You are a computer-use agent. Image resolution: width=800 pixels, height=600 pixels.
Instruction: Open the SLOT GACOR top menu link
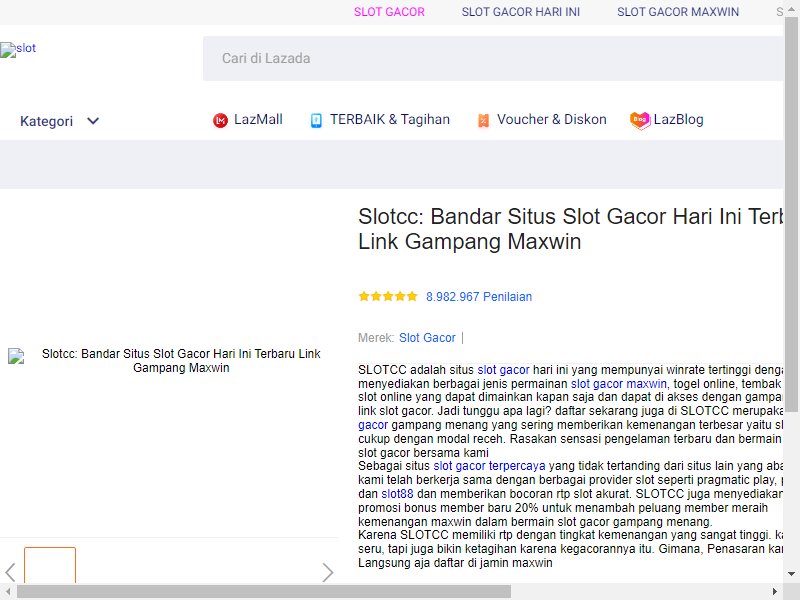pyautogui.click(x=389, y=12)
